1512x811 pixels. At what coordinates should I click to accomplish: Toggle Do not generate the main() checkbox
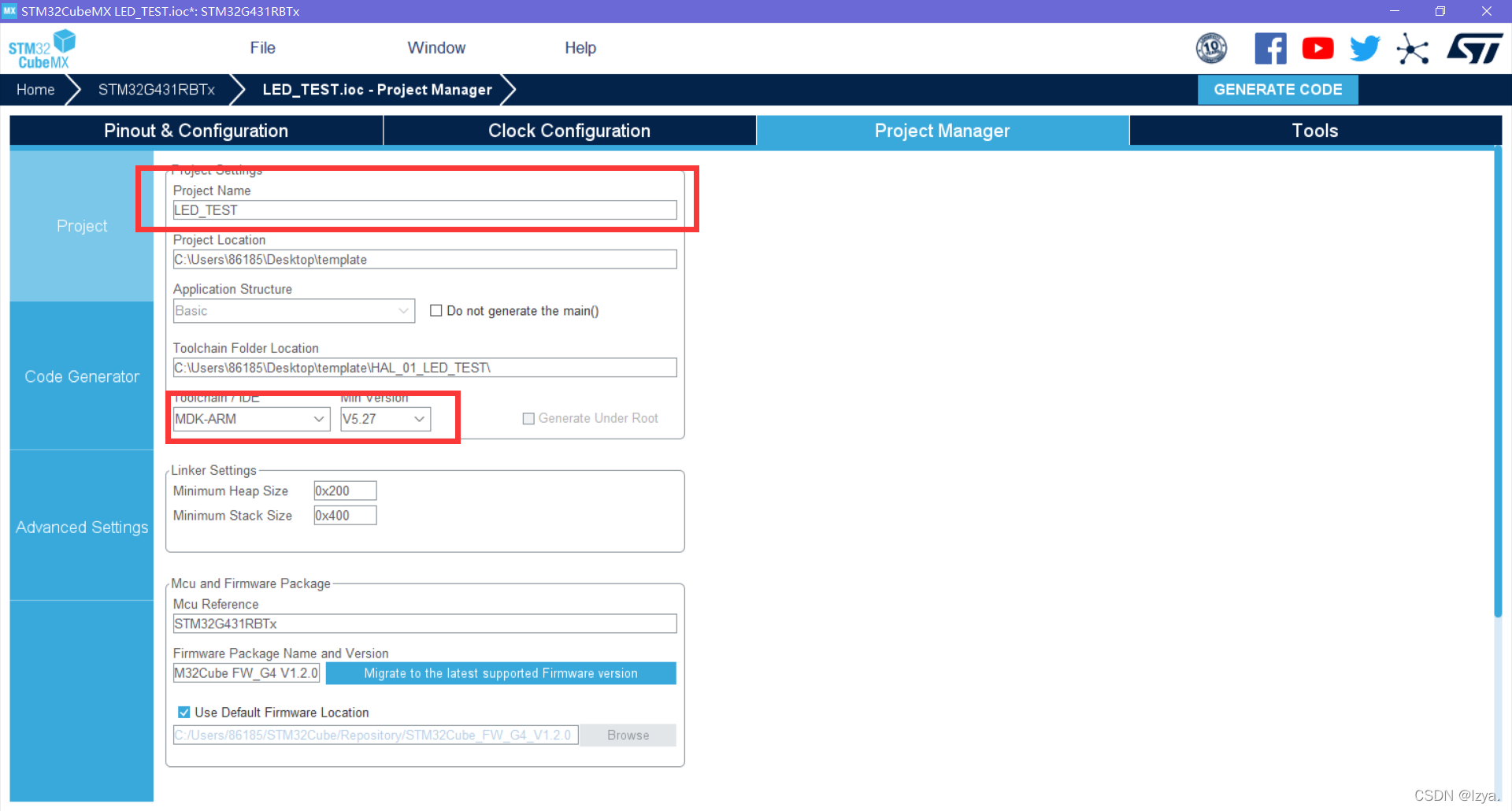tap(435, 311)
